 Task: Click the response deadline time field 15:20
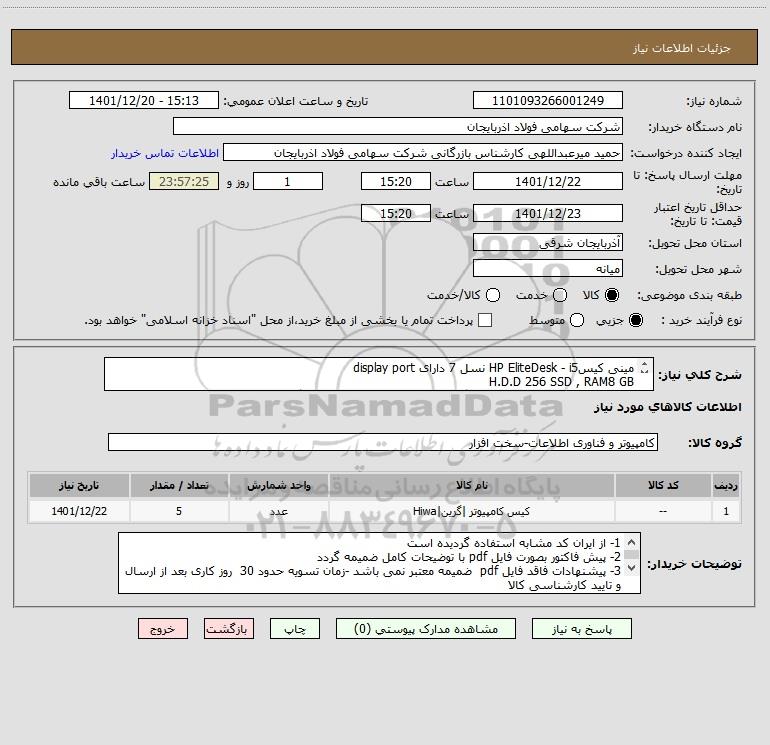point(396,181)
